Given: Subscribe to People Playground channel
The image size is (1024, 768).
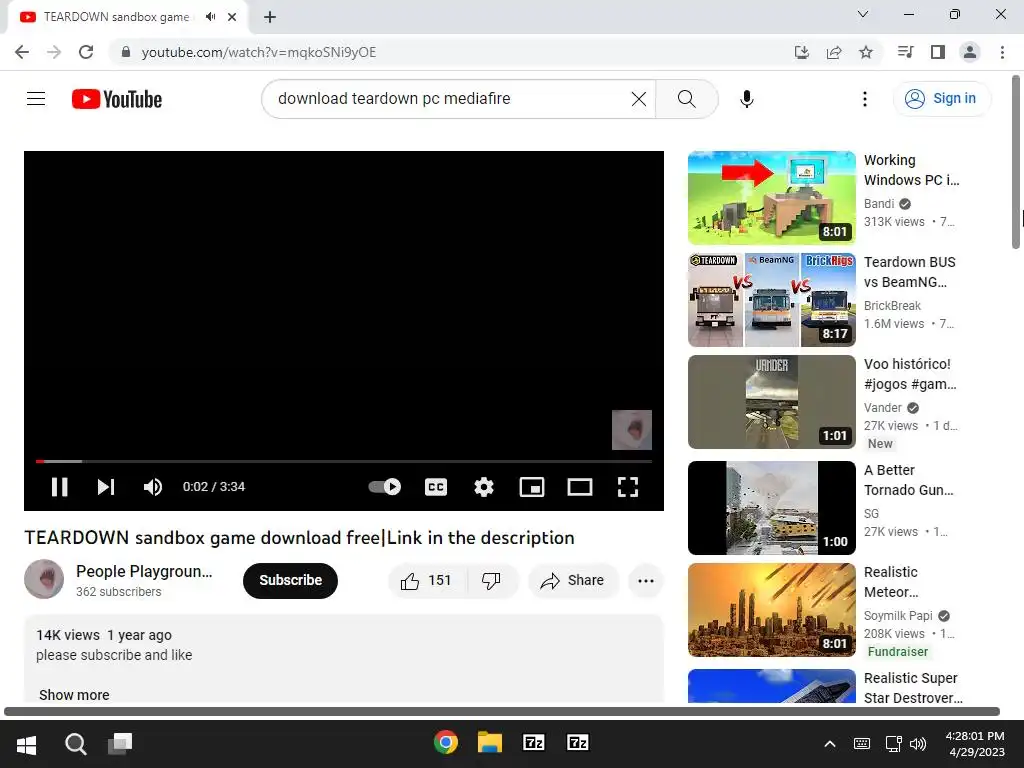Looking at the screenshot, I should click(x=291, y=581).
